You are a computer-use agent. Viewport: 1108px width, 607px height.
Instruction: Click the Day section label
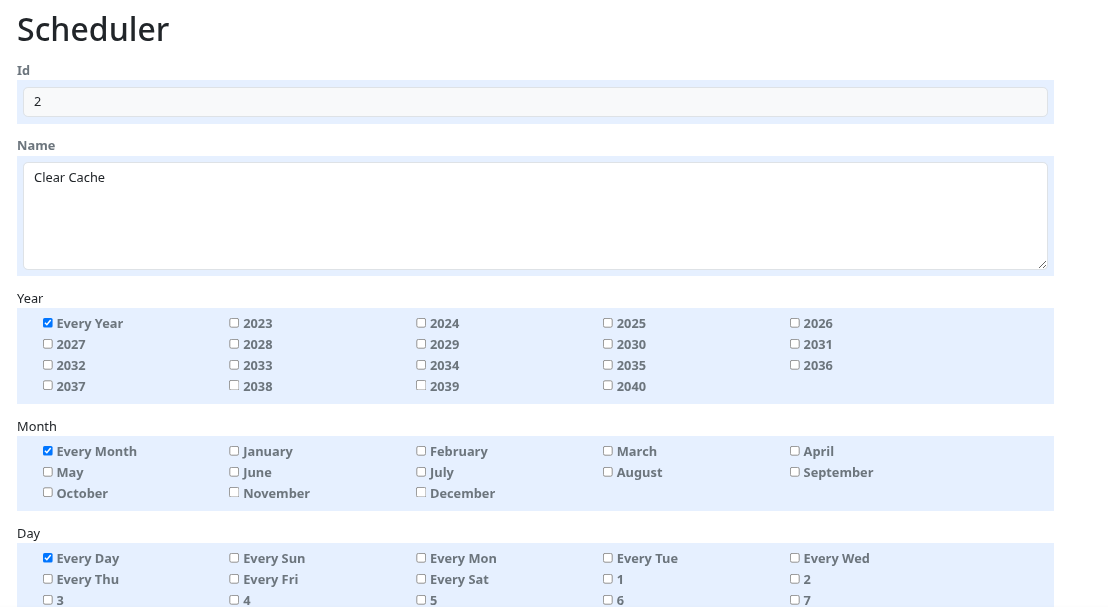pyautogui.click(x=28, y=534)
